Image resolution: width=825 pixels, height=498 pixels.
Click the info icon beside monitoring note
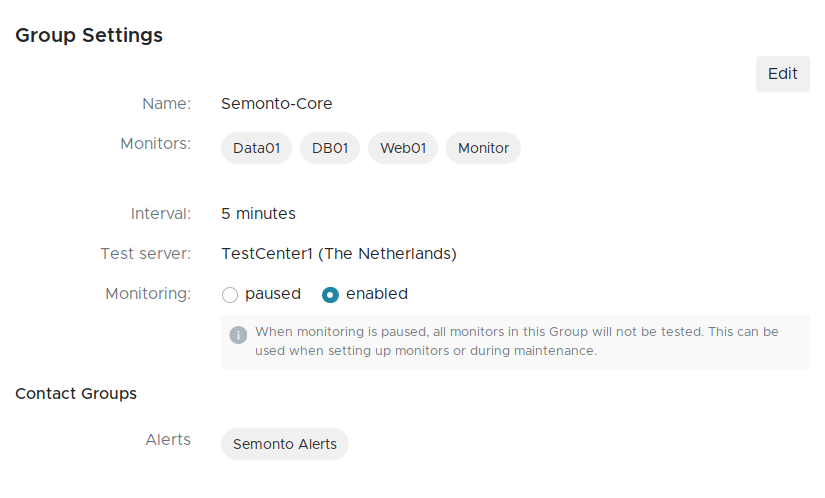click(238, 334)
